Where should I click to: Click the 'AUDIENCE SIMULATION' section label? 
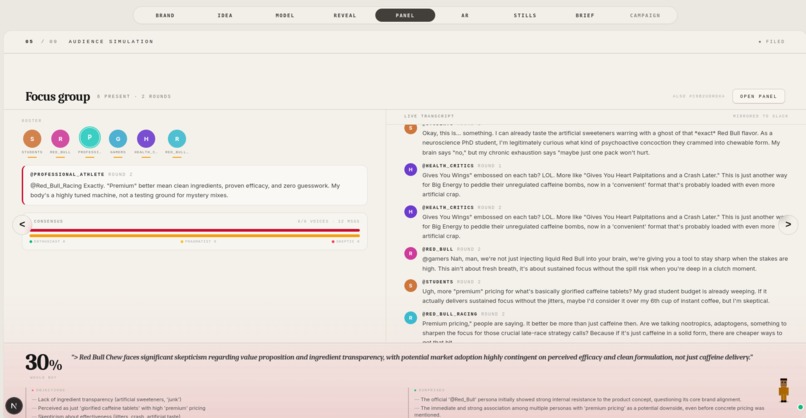[x=111, y=42]
